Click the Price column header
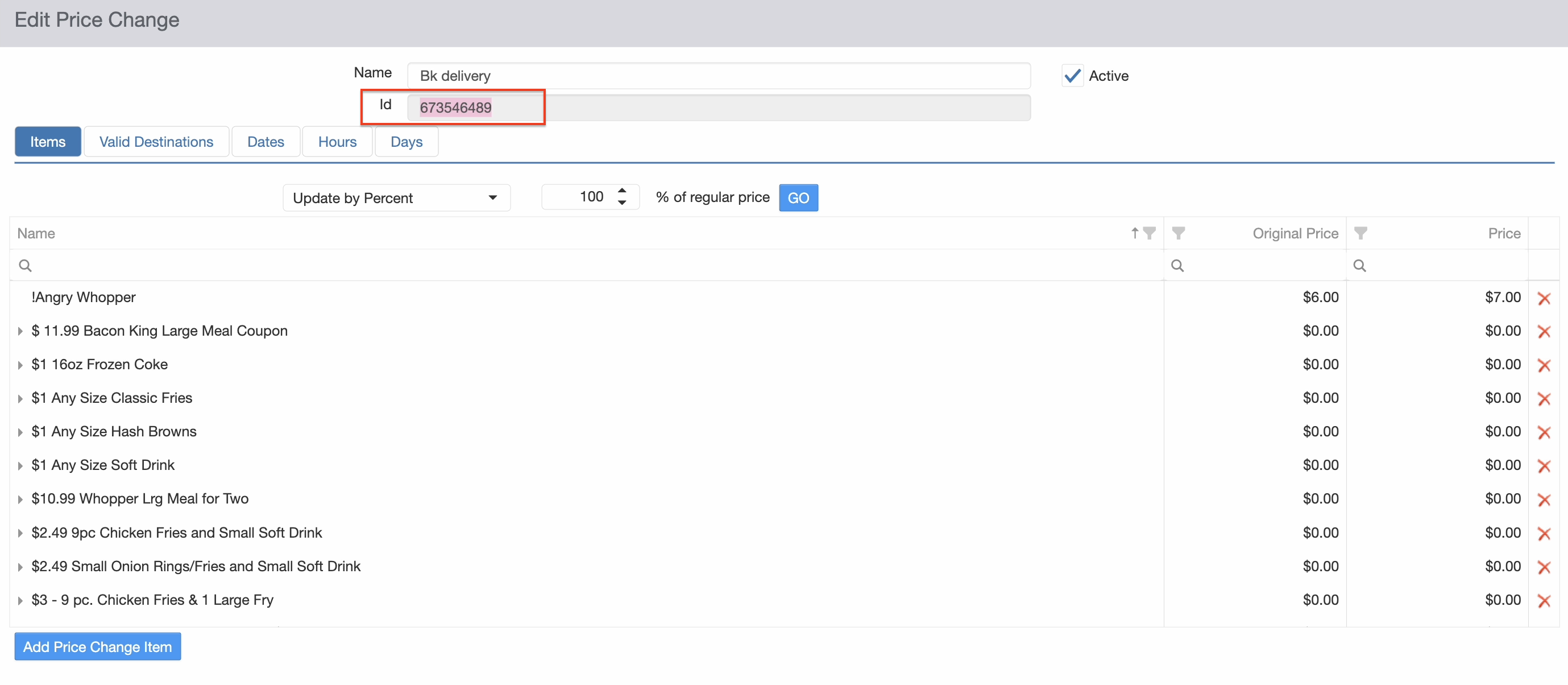Screen dimensions: 1568x685 coord(1504,233)
